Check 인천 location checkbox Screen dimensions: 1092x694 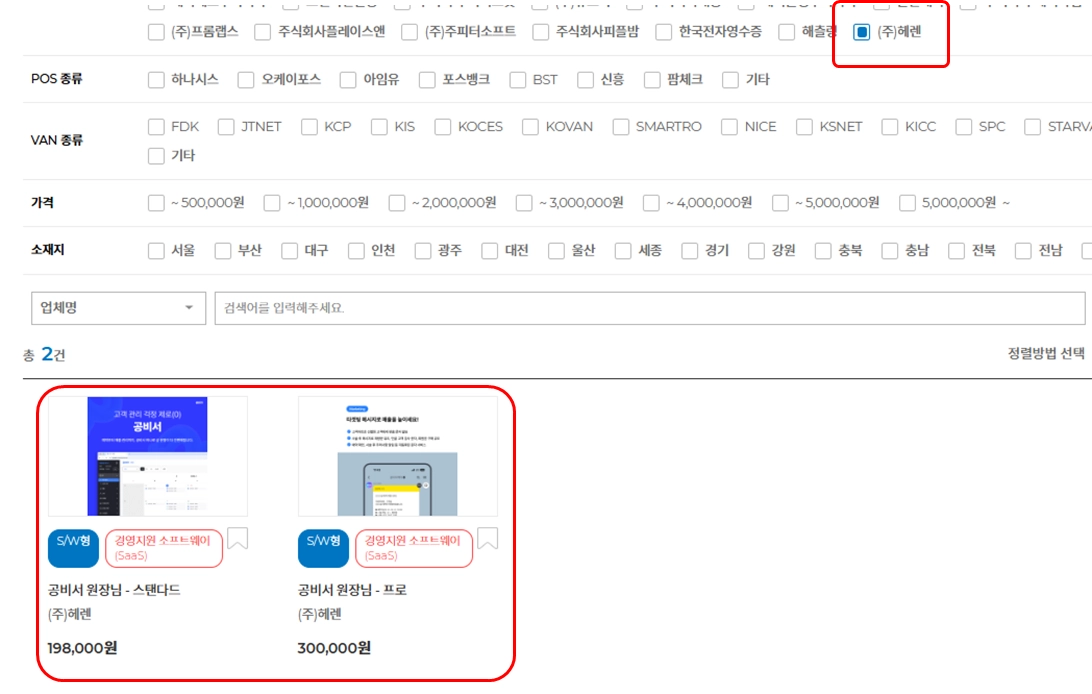click(356, 251)
